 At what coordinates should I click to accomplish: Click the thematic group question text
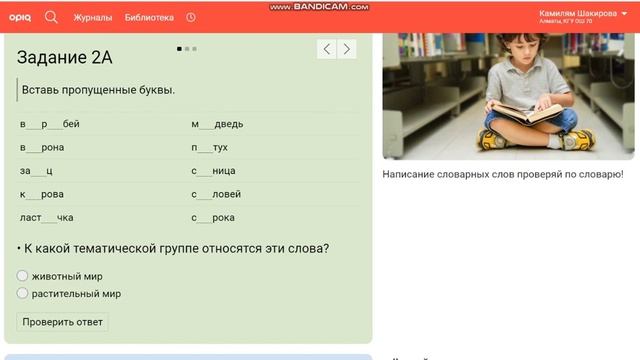[x=176, y=248]
